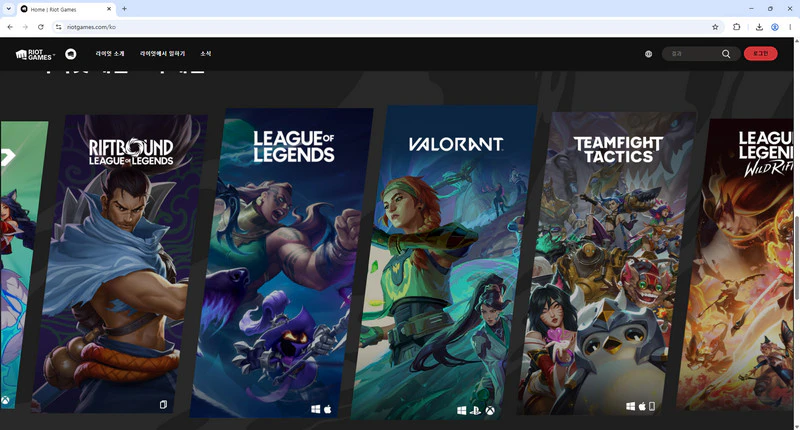This screenshot has width=800, height=430.
Task: Click the Windows icon on League of Legends card
Action: tap(316, 409)
